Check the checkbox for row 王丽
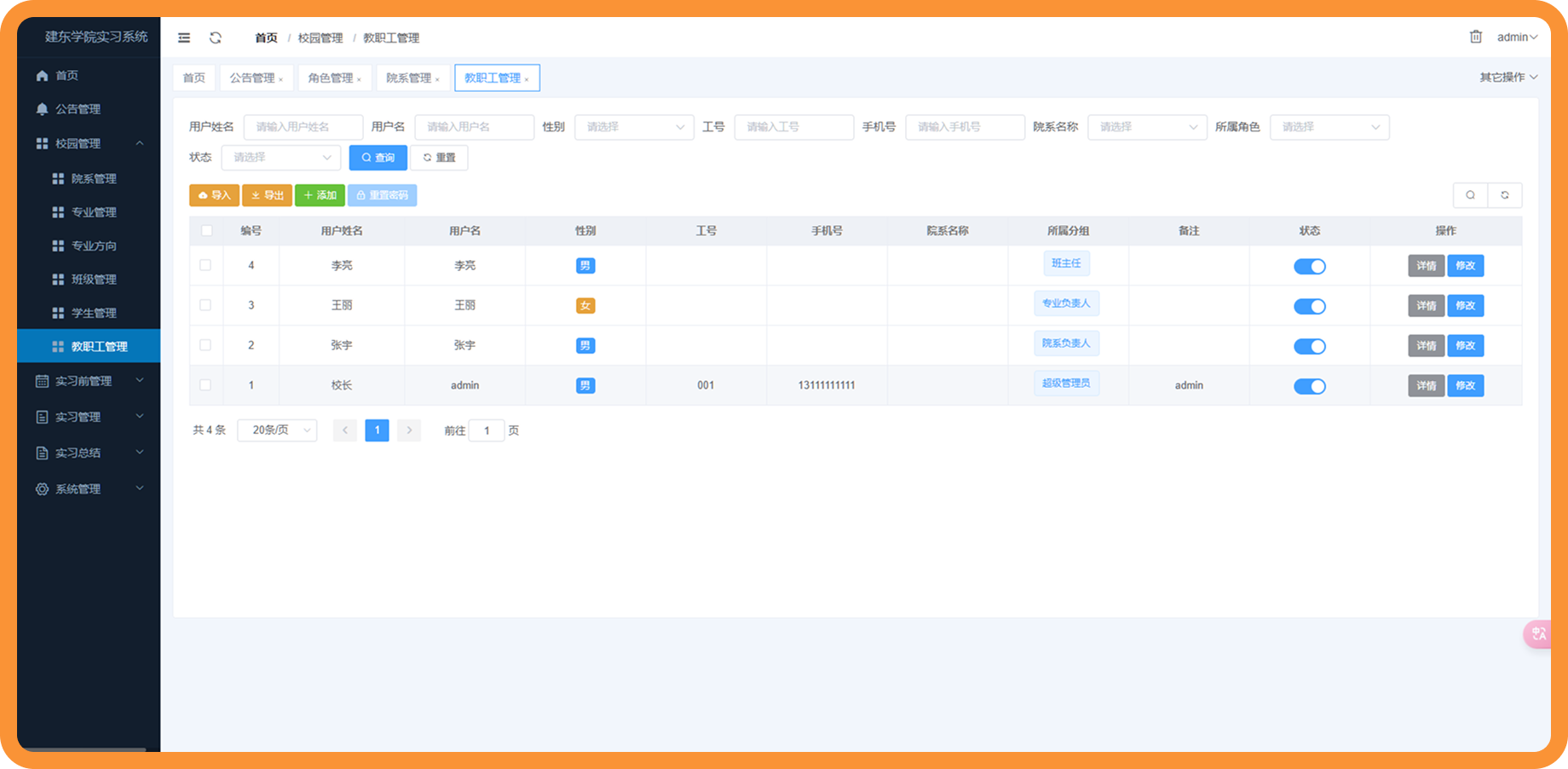The image size is (1568, 769). [x=205, y=305]
